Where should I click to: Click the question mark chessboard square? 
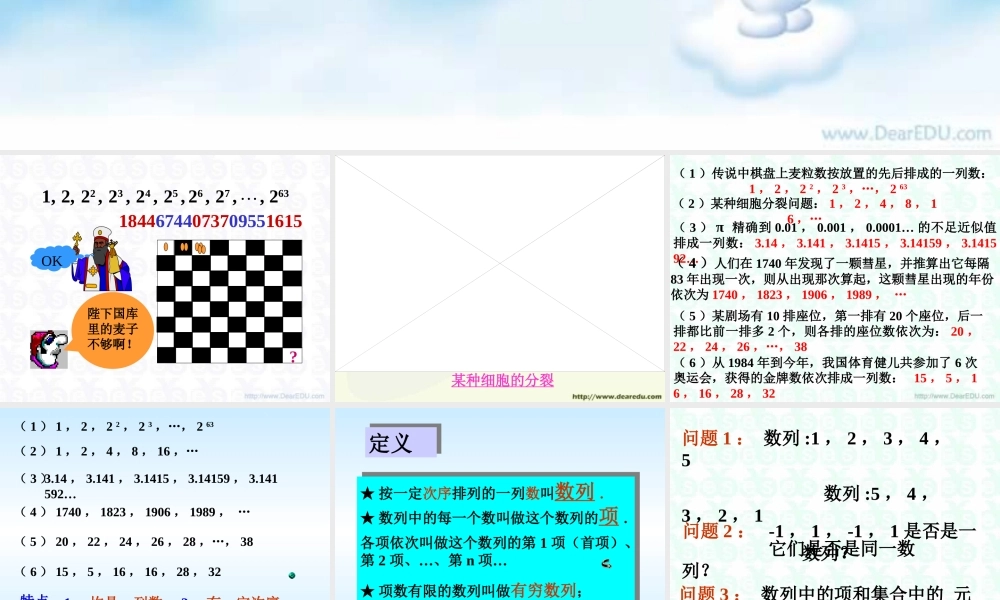click(293, 356)
